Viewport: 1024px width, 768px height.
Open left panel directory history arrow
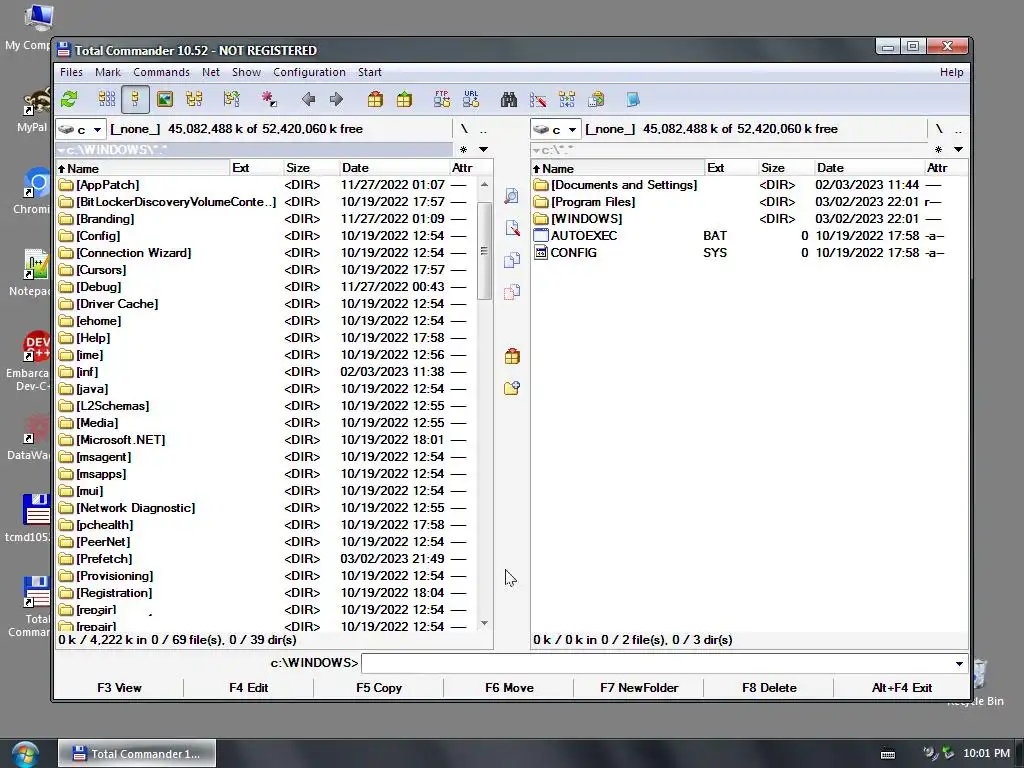tap(483, 150)
